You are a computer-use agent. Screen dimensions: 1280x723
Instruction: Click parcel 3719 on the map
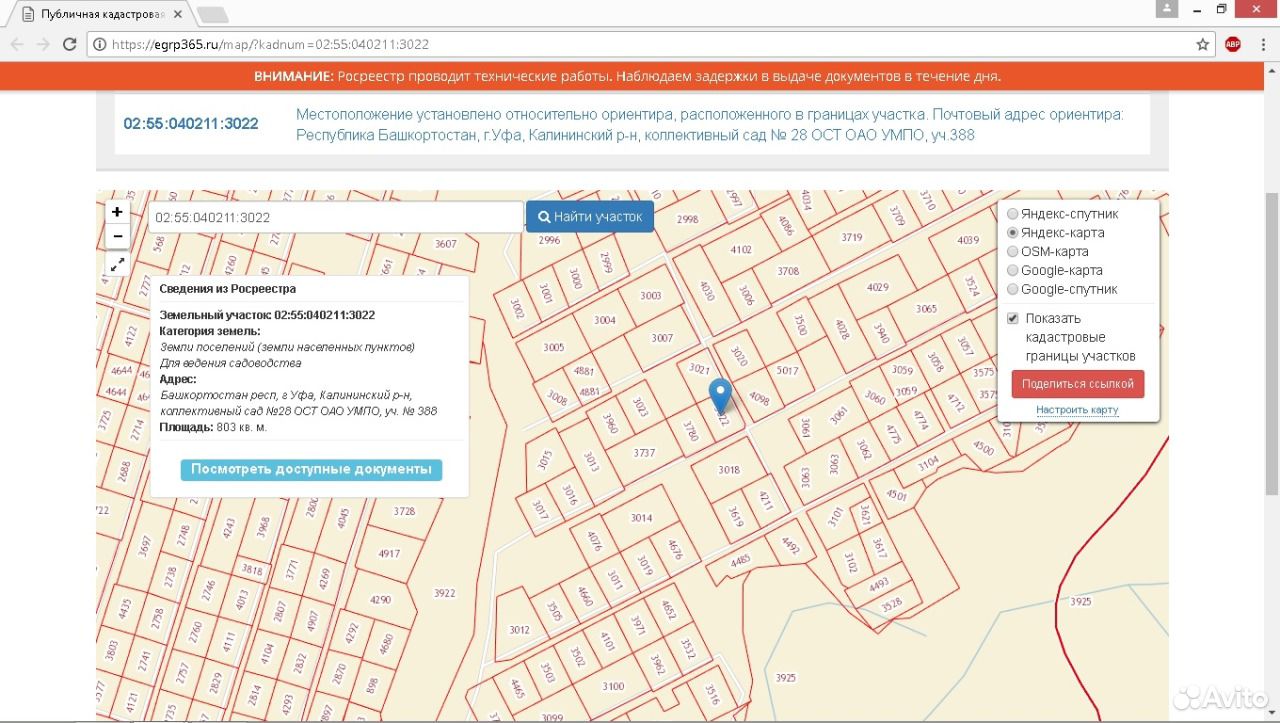[x=852, y=237]
